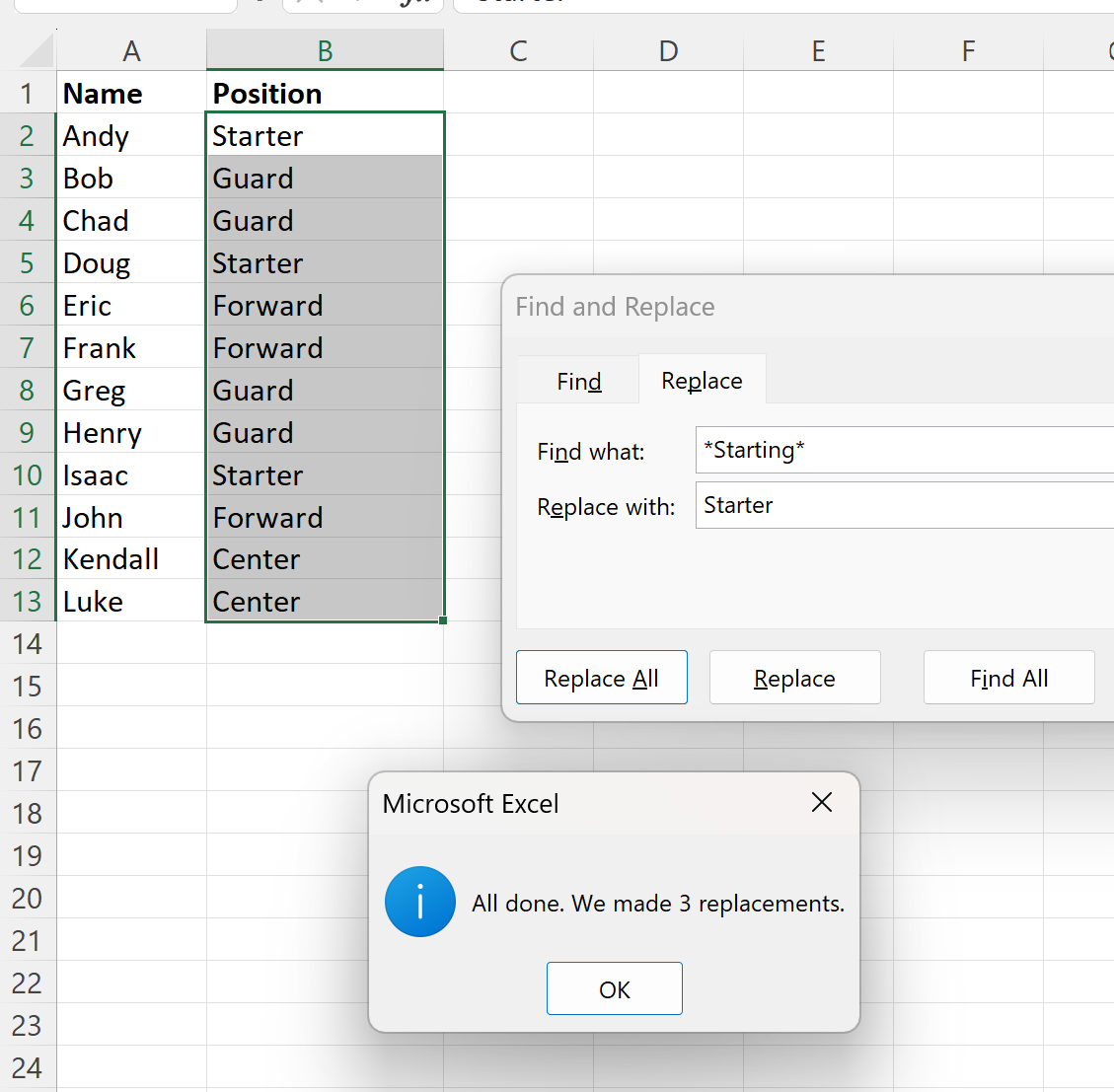Viewport: 1114px width, 1092px height.
Task: Select row 5 header
Action: click(x=27, y=262)
